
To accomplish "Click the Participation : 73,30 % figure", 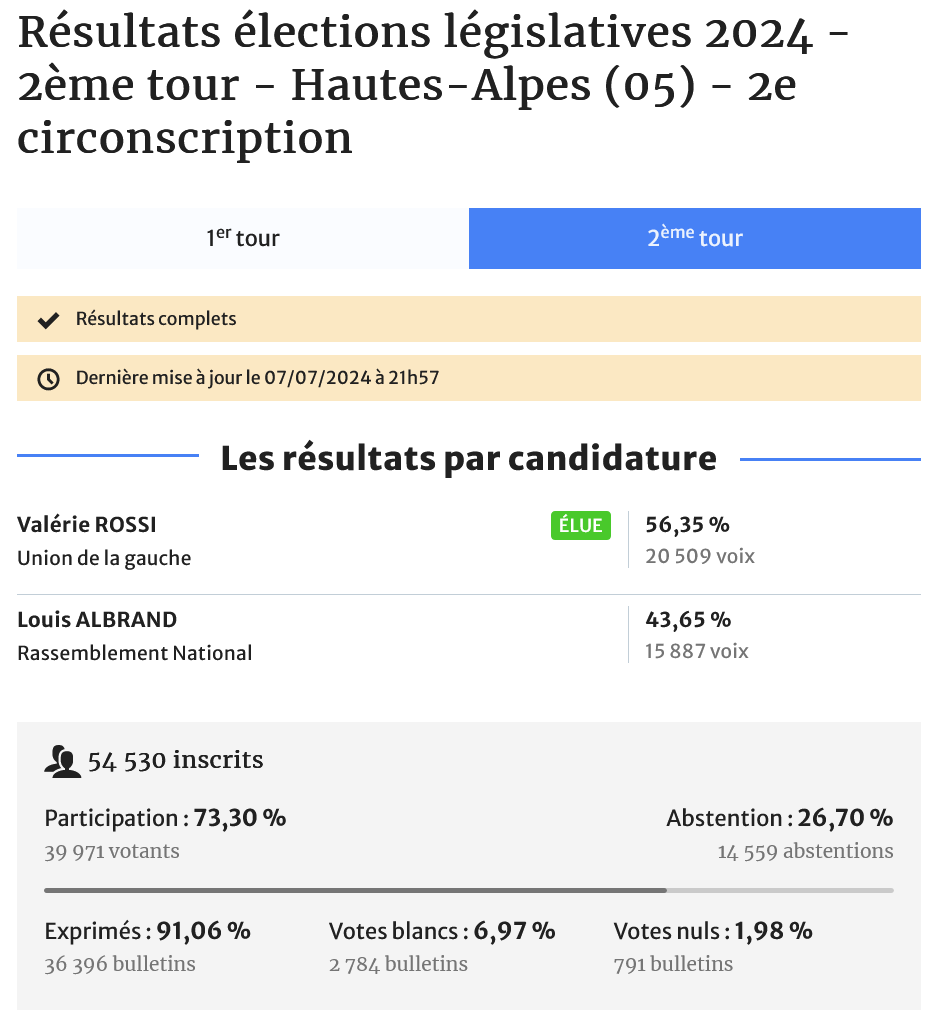I will tap(166, 818).
